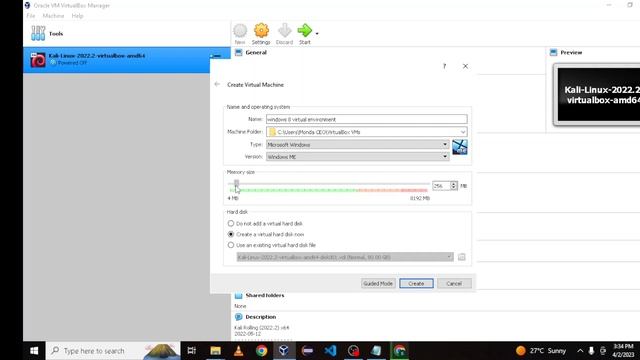The image size is (640, 360).
Task: Start the VM with green arrow
Action: coord(304,34)
